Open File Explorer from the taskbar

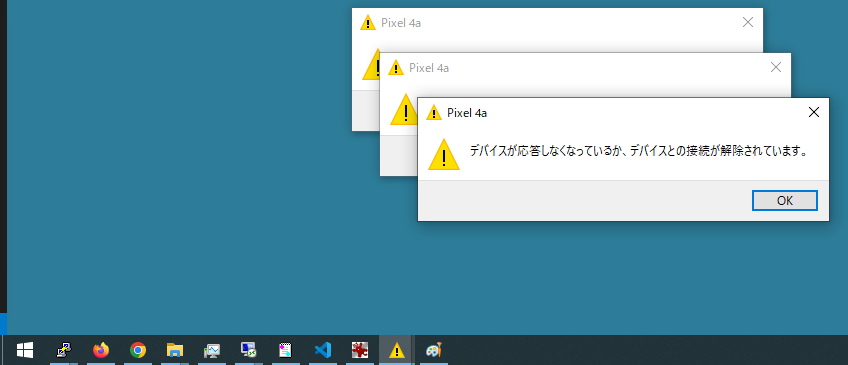(x=175, y=350)
